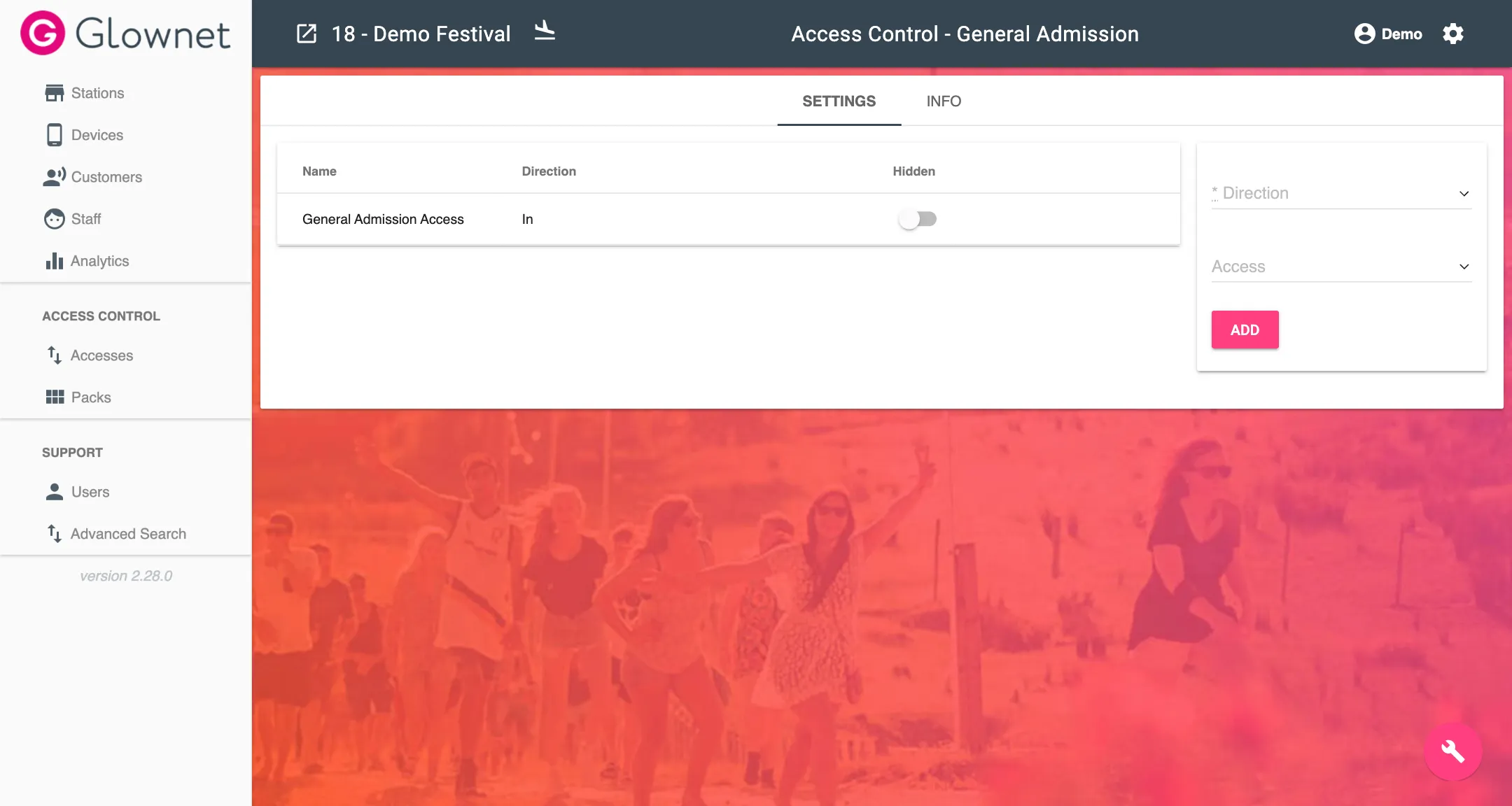Click the Staff face icon
Image resolution: width=1512 pixels, height=806 pixels.
coord(55,219)
